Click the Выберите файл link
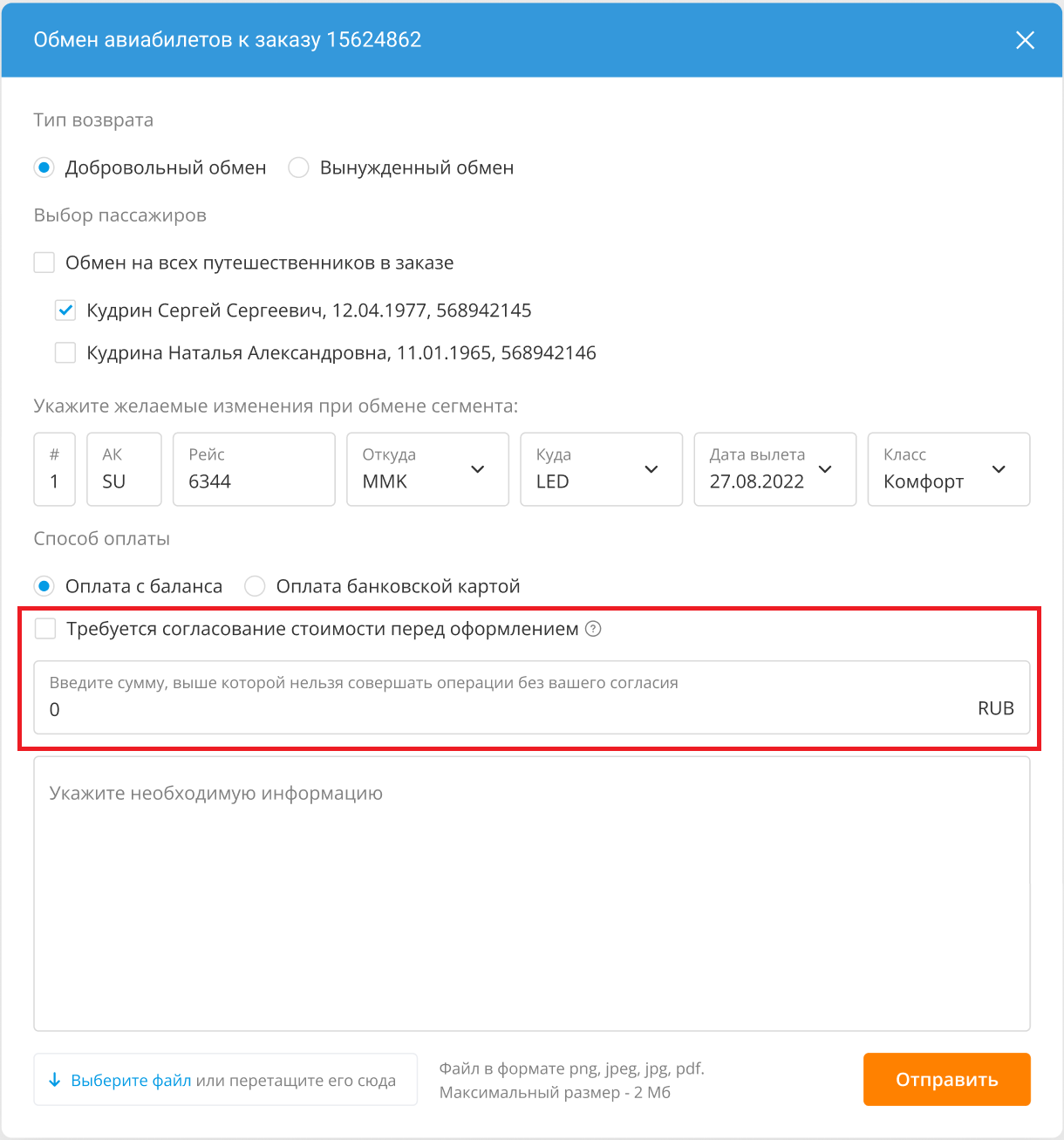Image resolution: width=1064 pixels, height=1140 pixels. [x=131, y=1081]
